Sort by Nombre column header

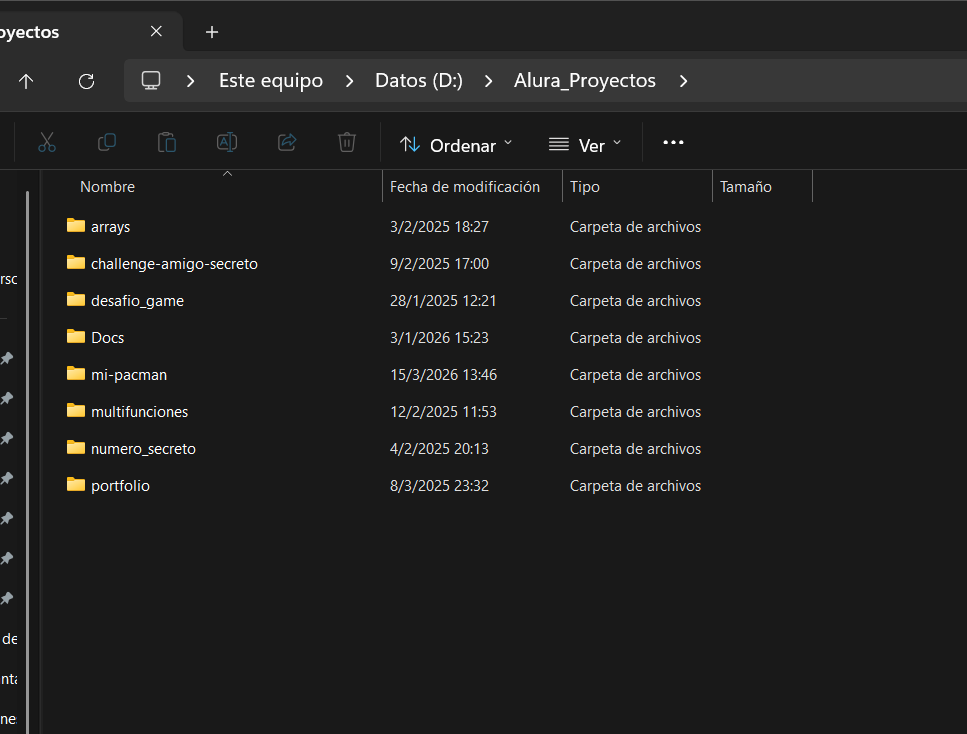108,187
